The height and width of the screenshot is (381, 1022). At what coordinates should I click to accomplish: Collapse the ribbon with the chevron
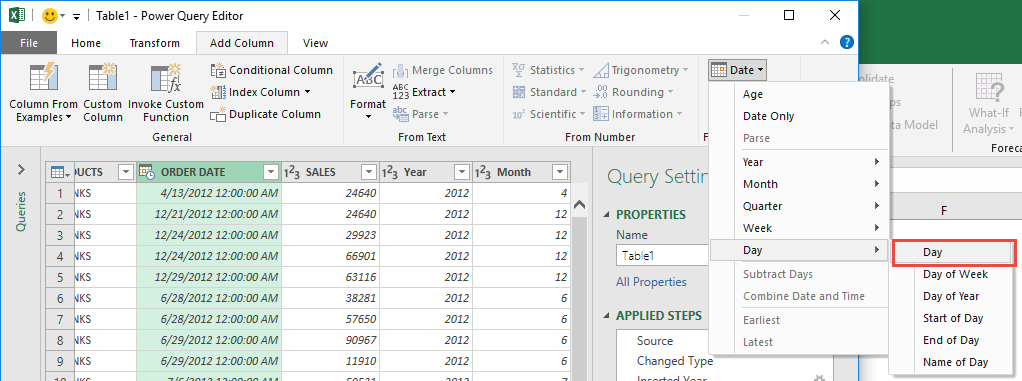point(825,43)
